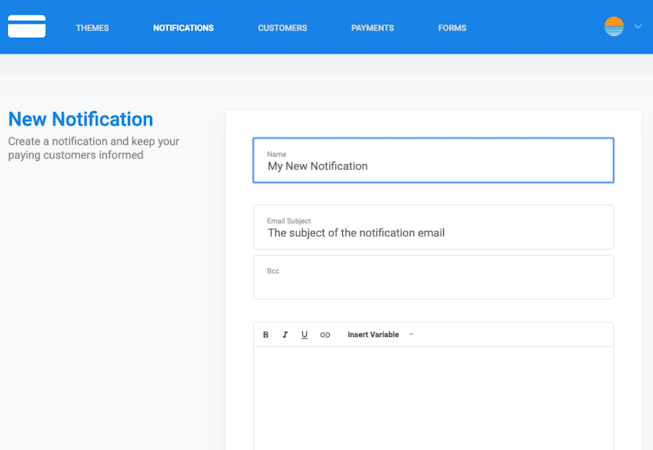
Task: Click the credit card logo icon
Action: [27, 26]
